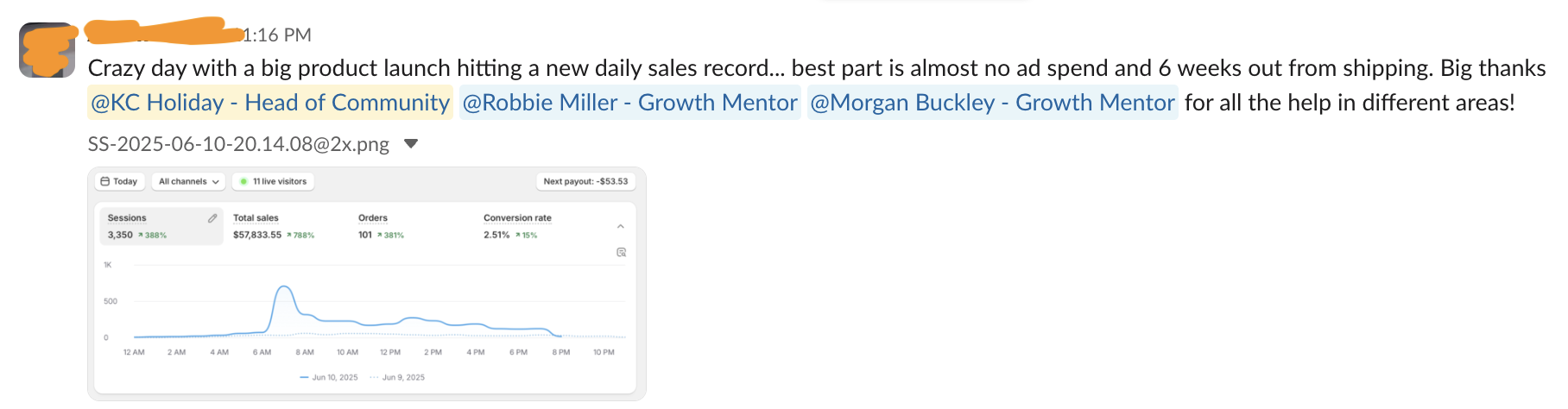
Task: Click the 1:16 PM message timestamp
Action: click(x=276, y=35)
